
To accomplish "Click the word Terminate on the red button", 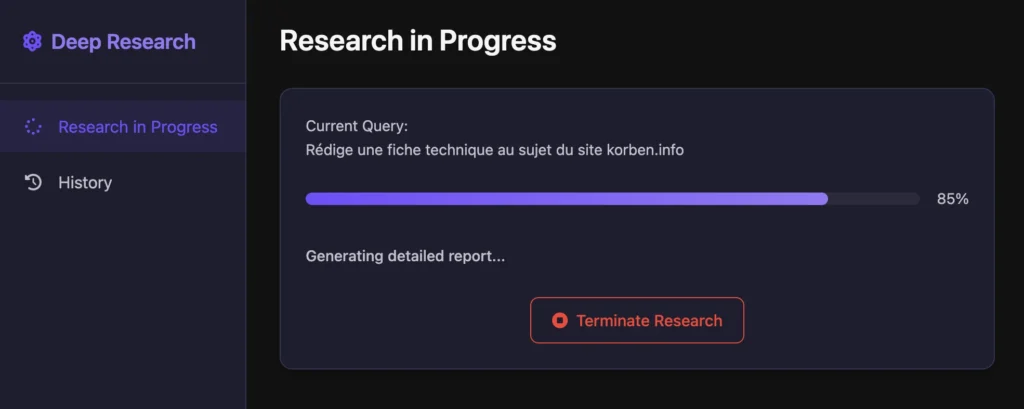I will coord(613,321).
